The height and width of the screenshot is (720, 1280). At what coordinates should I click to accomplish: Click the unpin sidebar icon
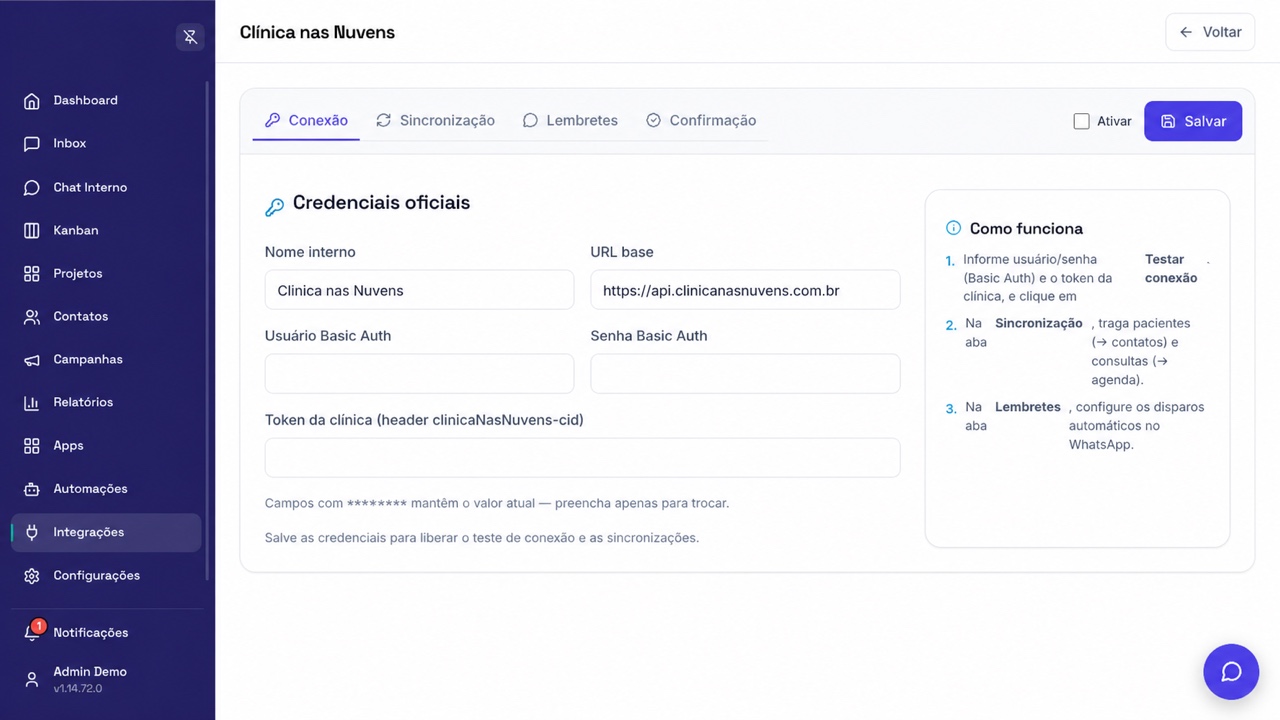coord(190,37)
